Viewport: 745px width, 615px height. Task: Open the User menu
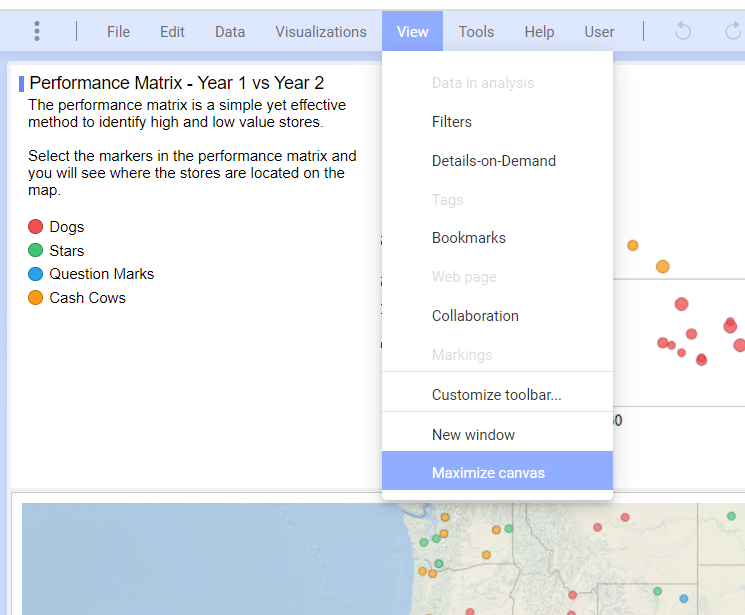click(x=599, y=32)
